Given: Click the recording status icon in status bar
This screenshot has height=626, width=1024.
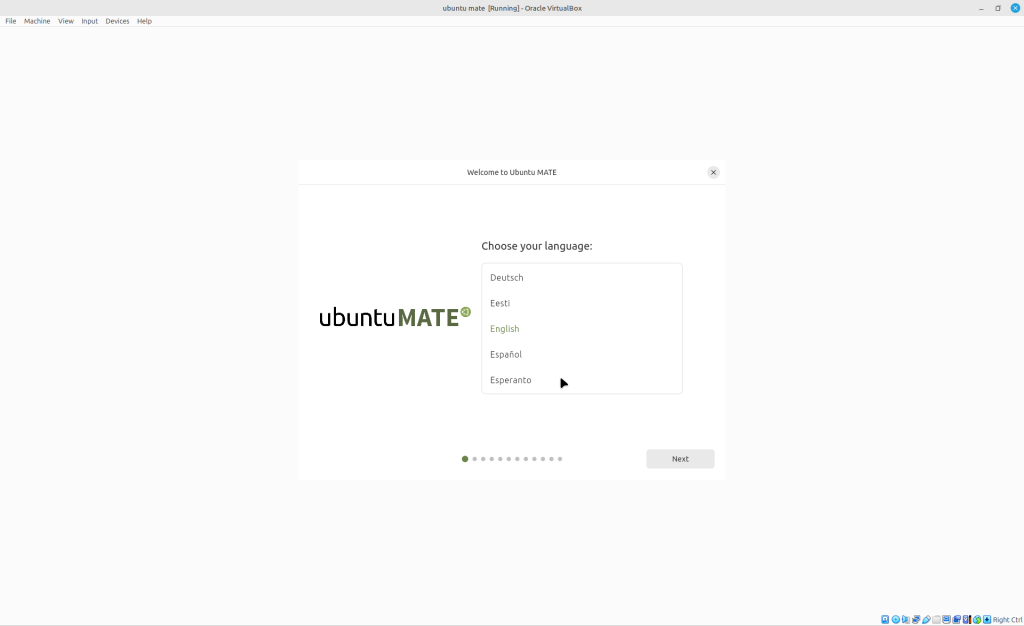Looking at the screenshot, I should (x=957, y=619).
